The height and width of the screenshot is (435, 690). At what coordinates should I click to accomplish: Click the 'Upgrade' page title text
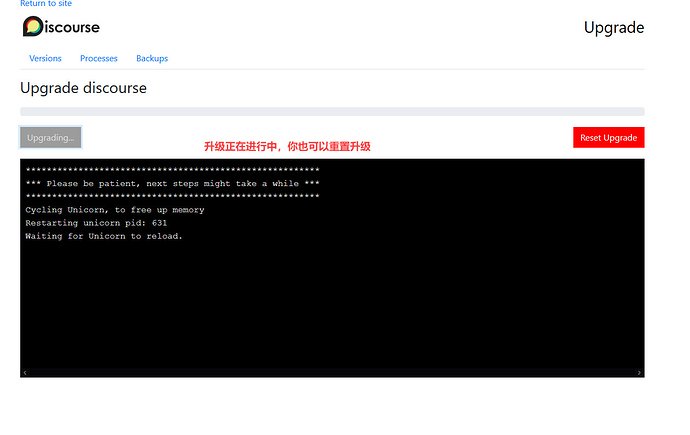614,28
